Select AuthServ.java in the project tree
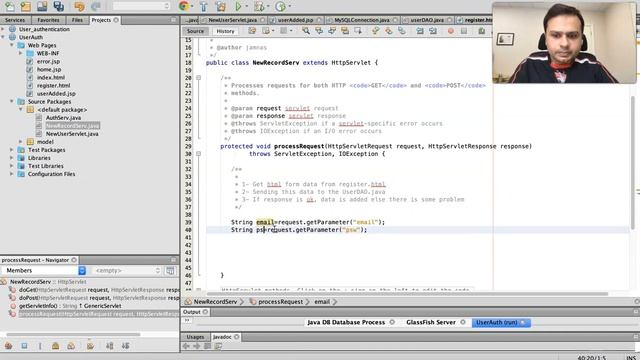This screenshot has height=360, width=640. (x=63, y=118)
